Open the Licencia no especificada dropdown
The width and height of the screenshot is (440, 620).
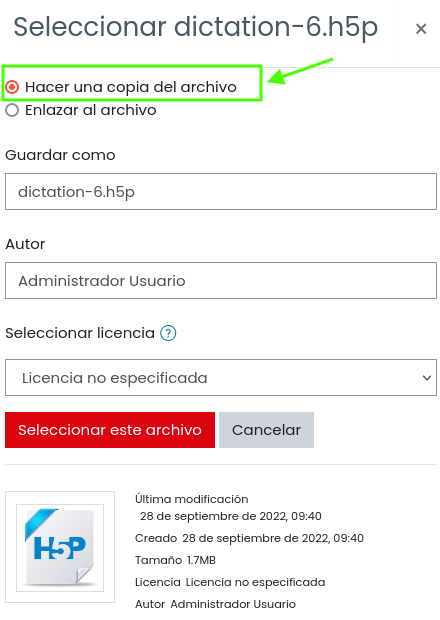pyautogui.click(x=221, y=378)
